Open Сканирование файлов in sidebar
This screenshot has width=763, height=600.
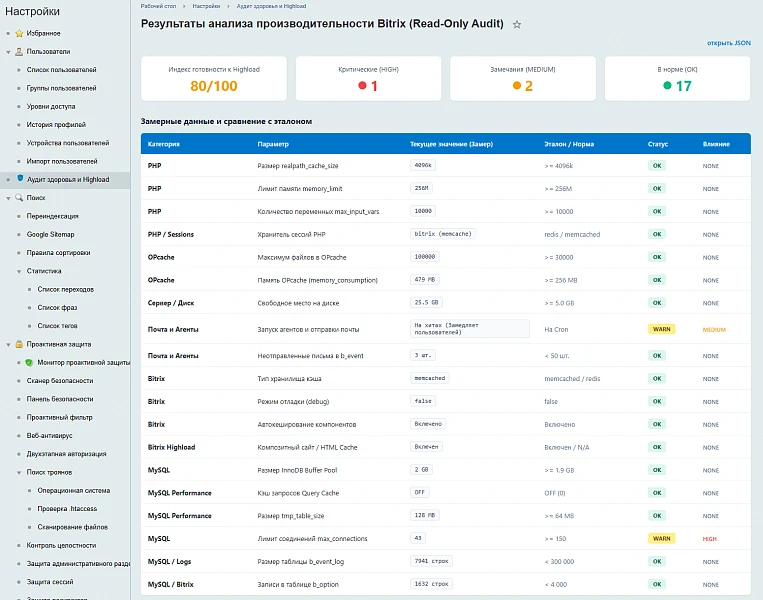click(x=73, y=527)
